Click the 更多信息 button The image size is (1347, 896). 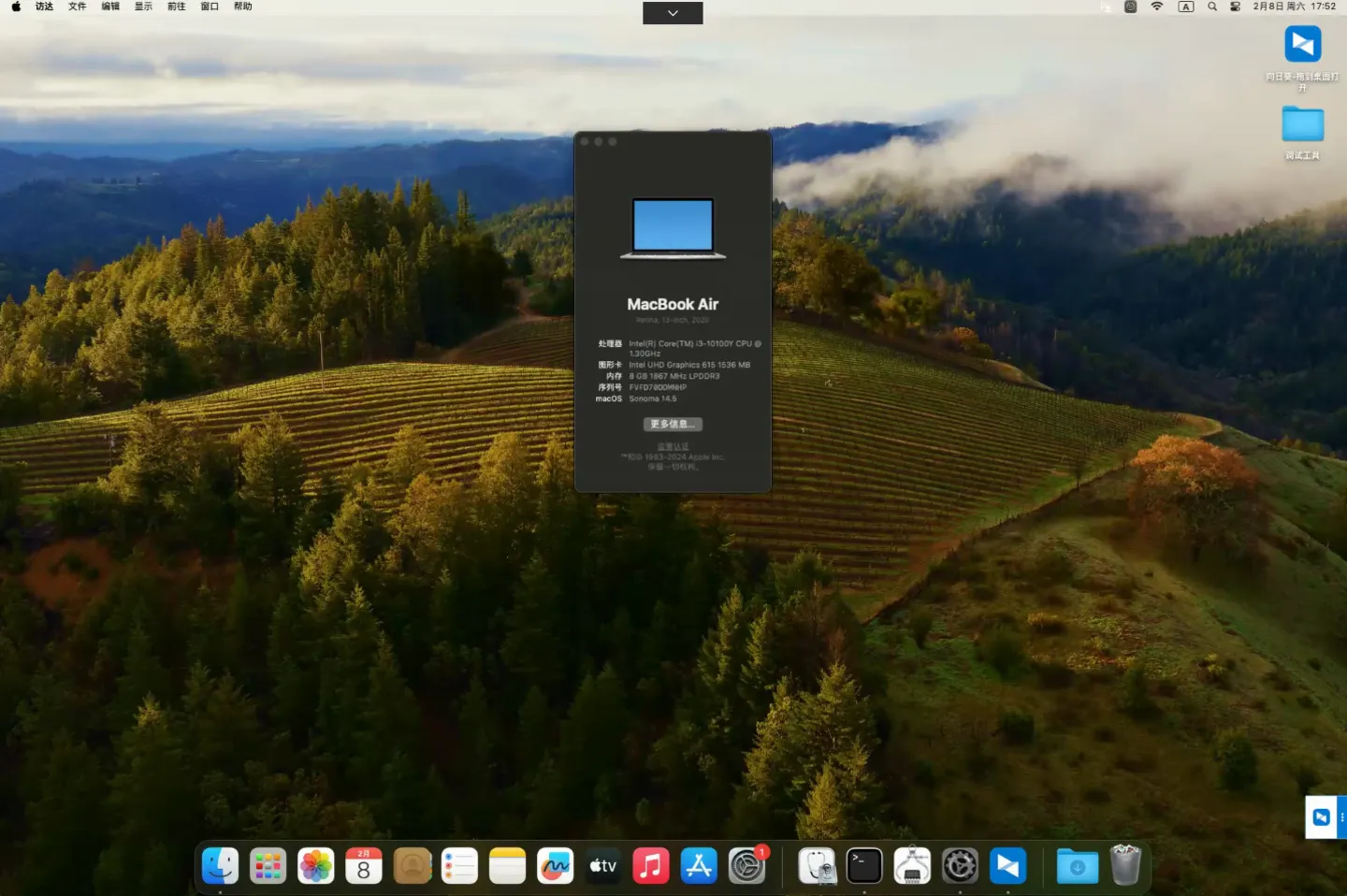pyautogui.click(x=672, y=425)
